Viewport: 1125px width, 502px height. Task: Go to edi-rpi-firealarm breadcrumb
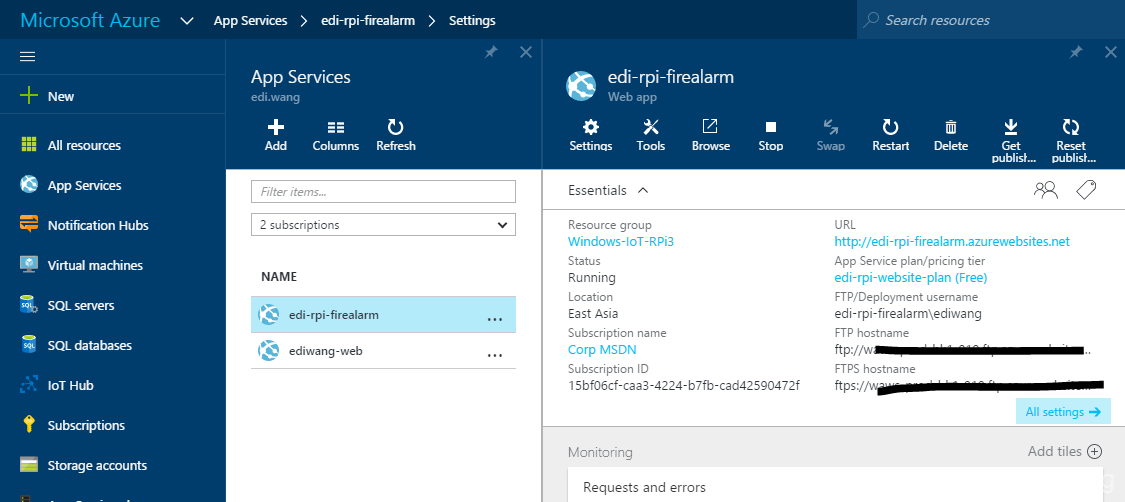coord(368,21)
